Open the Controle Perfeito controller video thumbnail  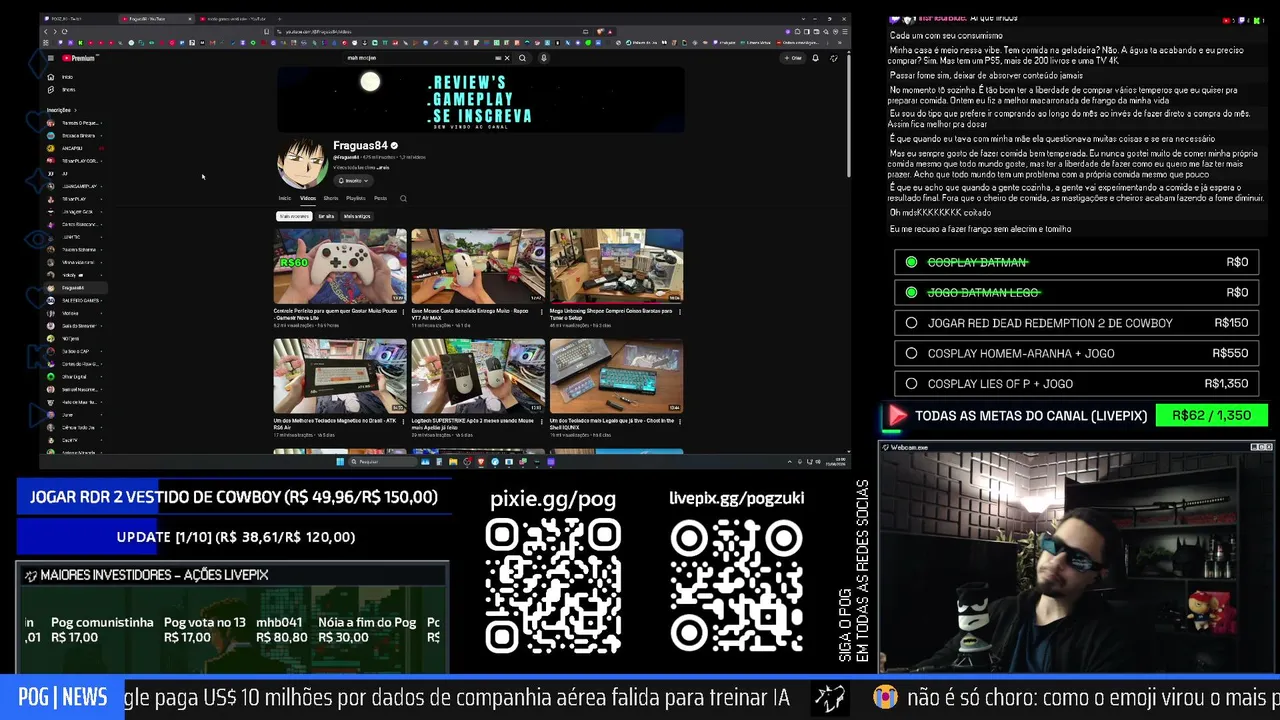pos(340,266)
